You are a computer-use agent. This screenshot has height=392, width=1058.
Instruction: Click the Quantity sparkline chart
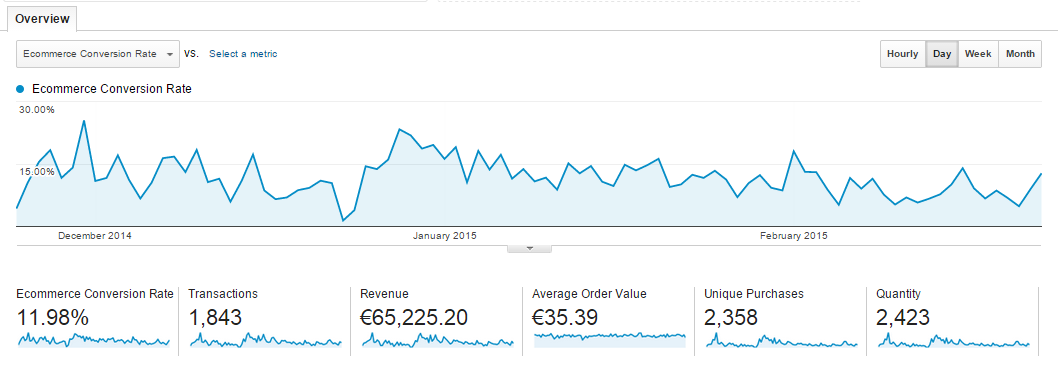(x=953, y=340)
